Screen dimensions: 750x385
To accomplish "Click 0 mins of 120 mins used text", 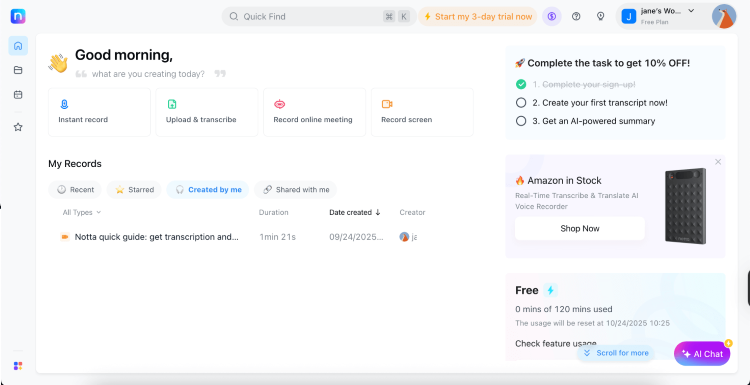I will point(563,309).
